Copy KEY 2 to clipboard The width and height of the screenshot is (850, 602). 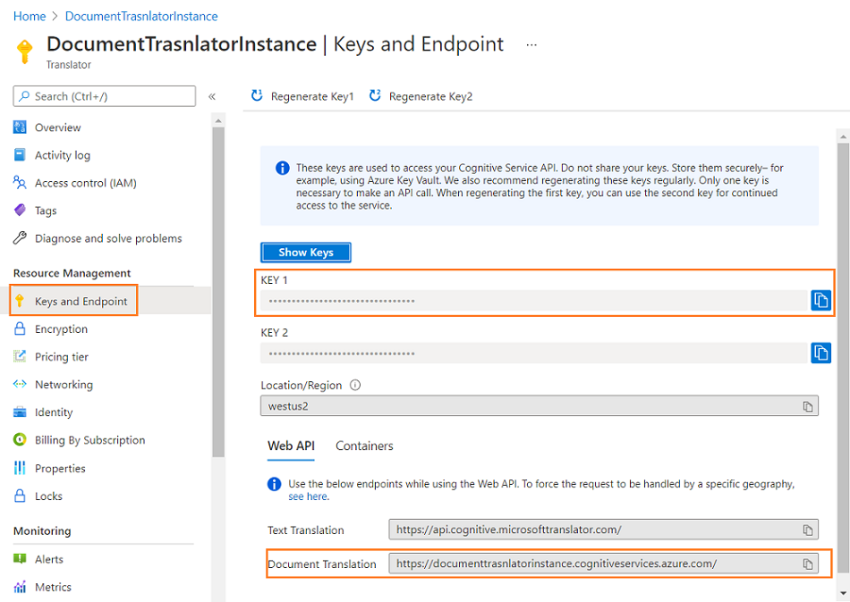pos(821,353)
